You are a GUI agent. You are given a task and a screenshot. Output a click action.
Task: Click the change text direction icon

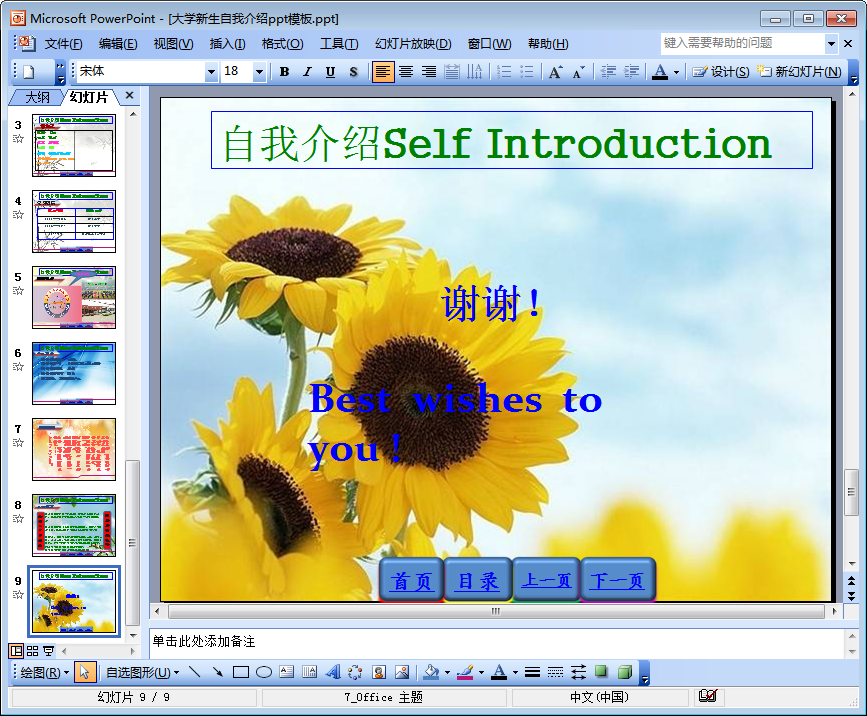click(x=475, y=72)
